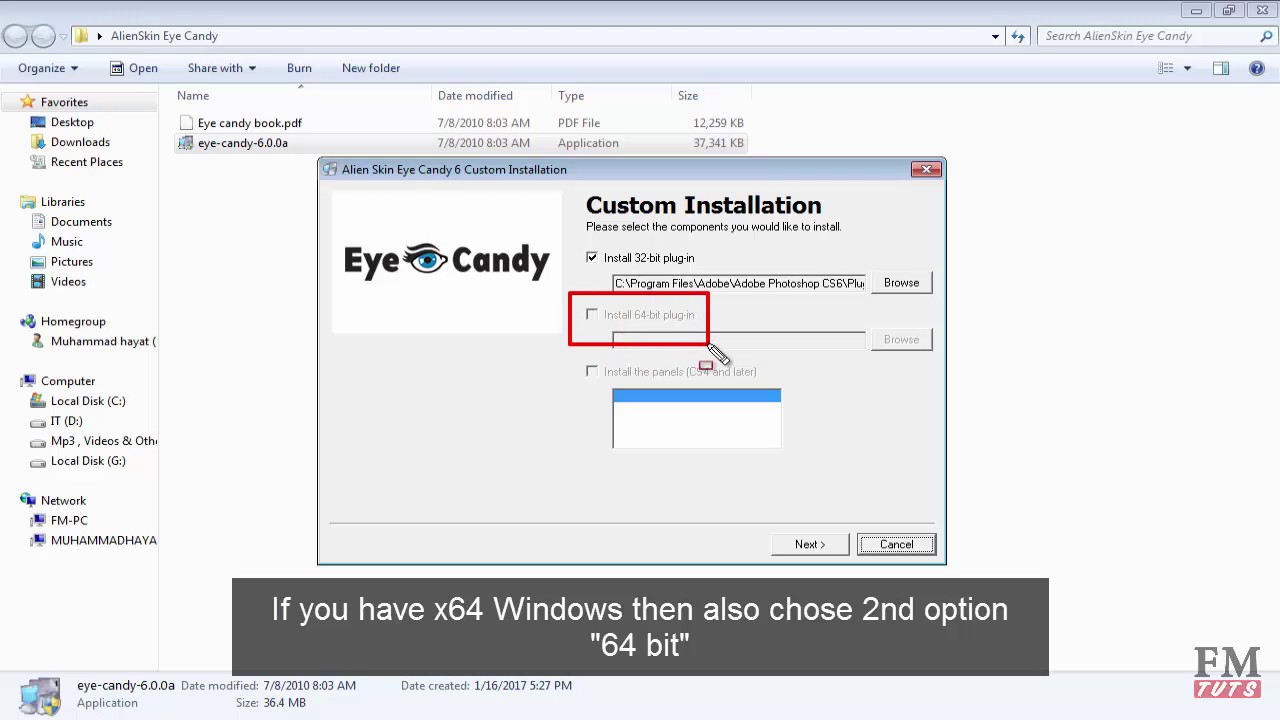
Task: Click Burn in the toolbar
Action: click(299, 68)
